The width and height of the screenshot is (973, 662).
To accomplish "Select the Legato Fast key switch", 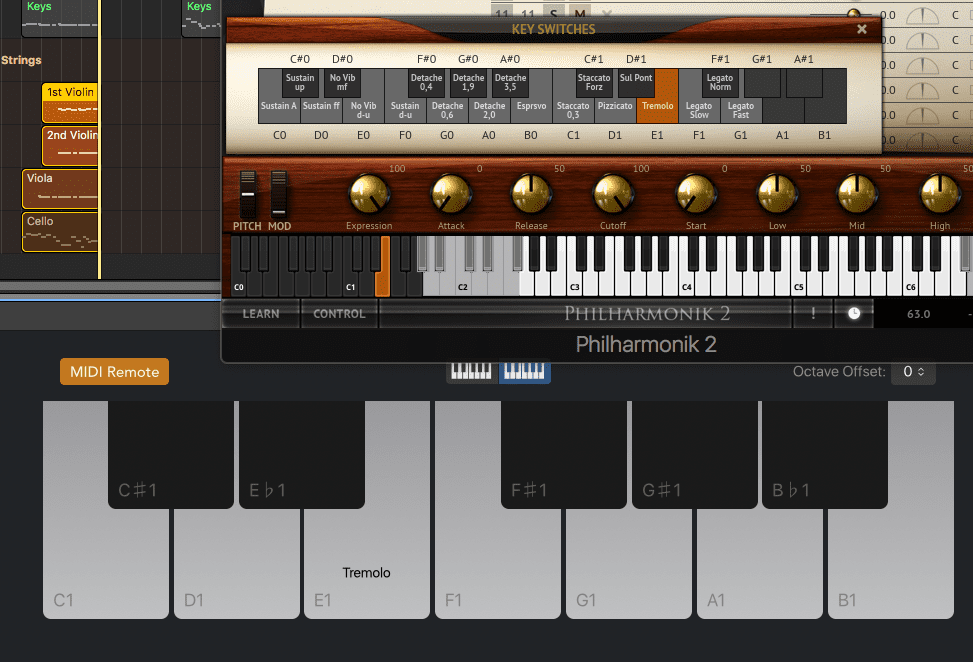I will (741, 110).
